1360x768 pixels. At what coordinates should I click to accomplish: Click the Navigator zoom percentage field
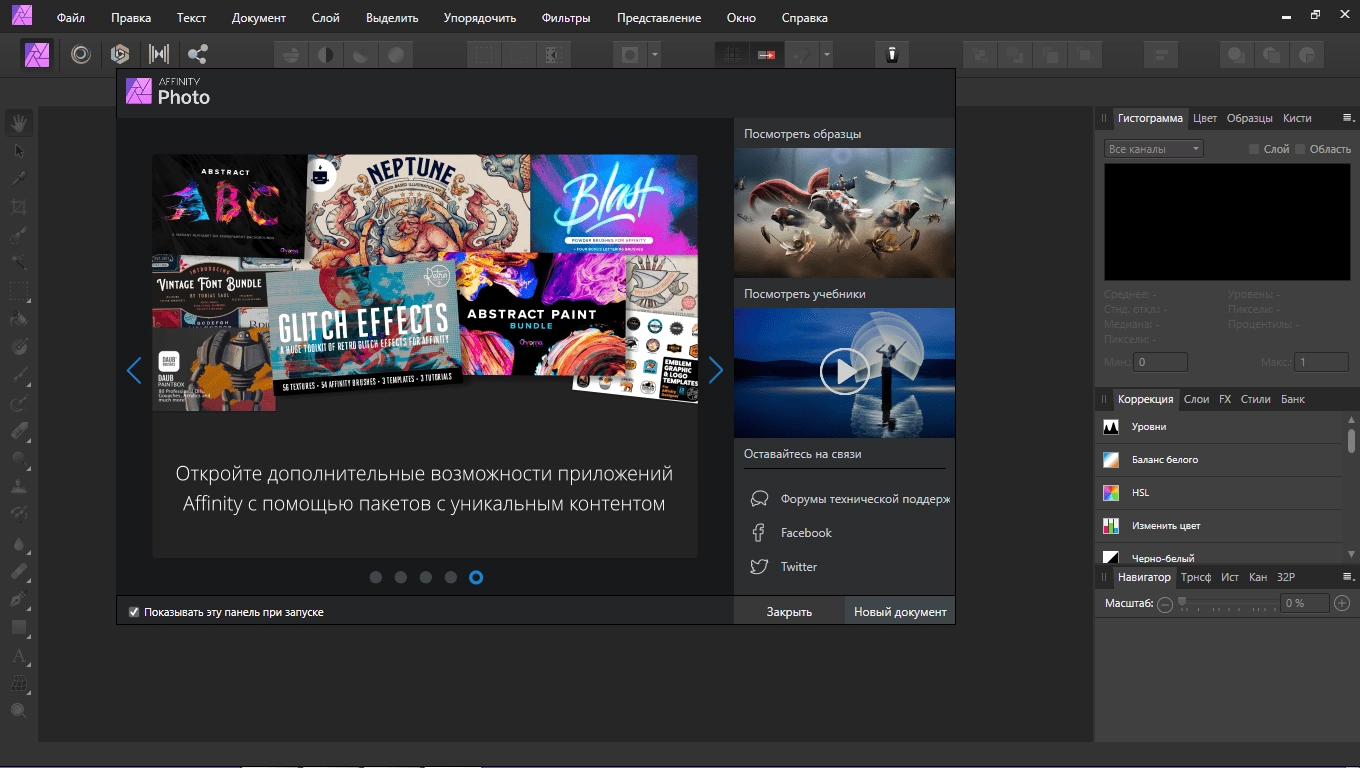tap(1306, 604)
